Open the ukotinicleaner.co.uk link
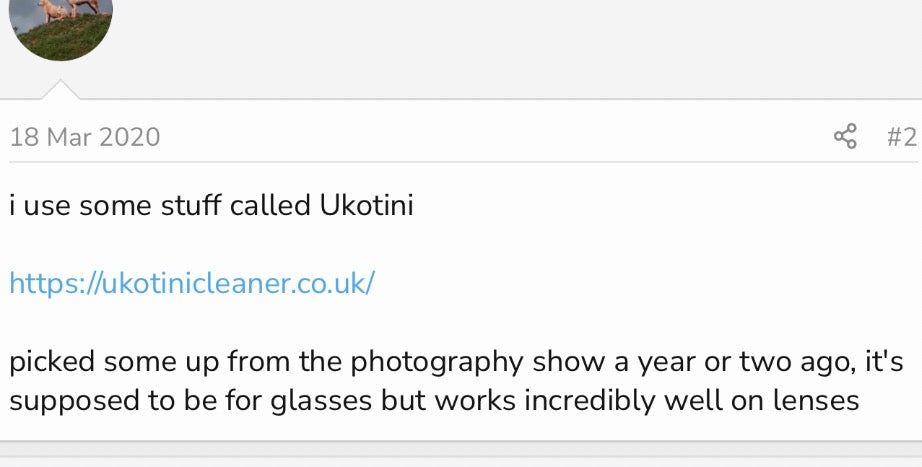The height and width of the screenshot is (467, 922). [192, 283]
